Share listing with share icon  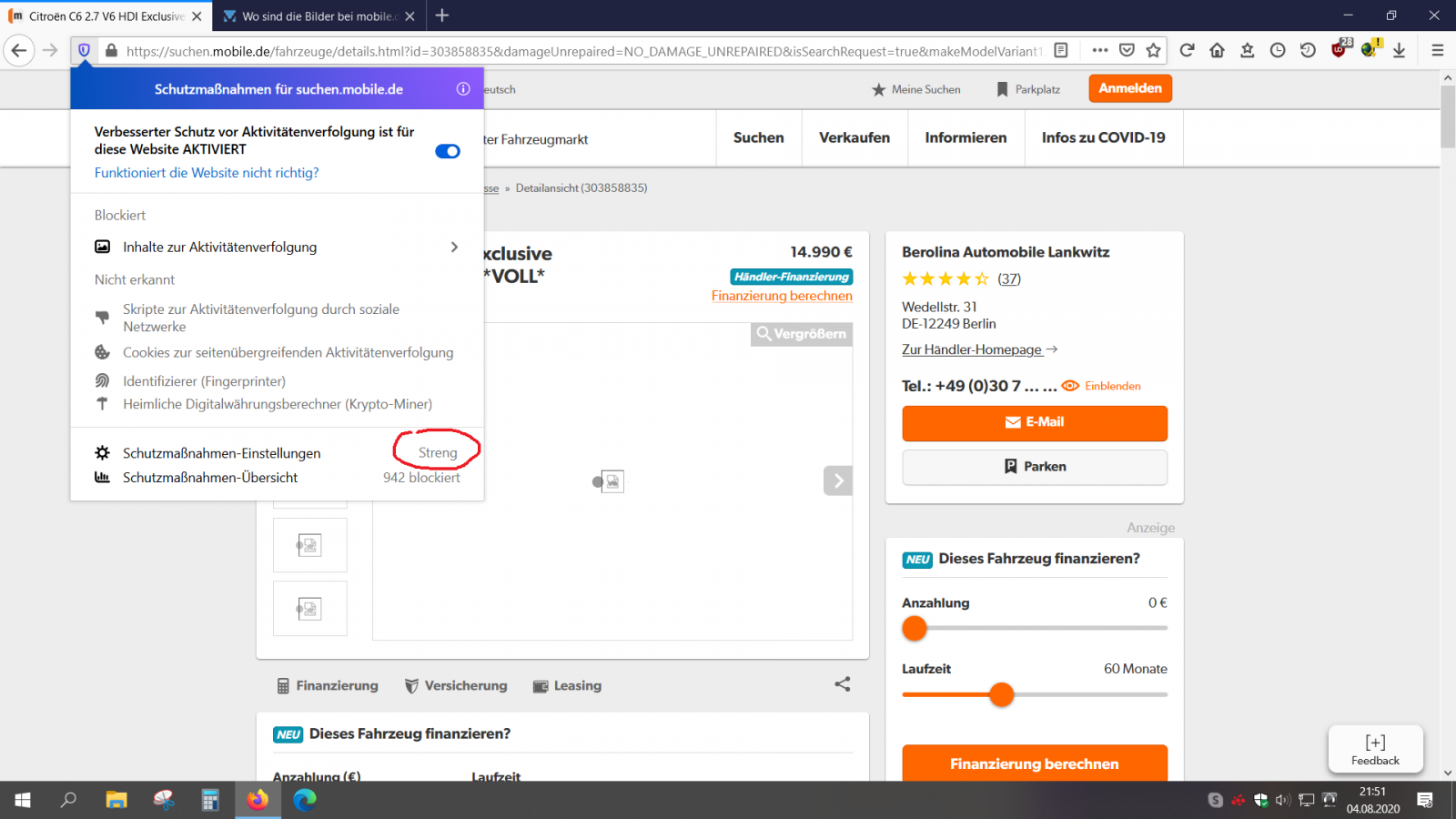click(x=843, y=684)
